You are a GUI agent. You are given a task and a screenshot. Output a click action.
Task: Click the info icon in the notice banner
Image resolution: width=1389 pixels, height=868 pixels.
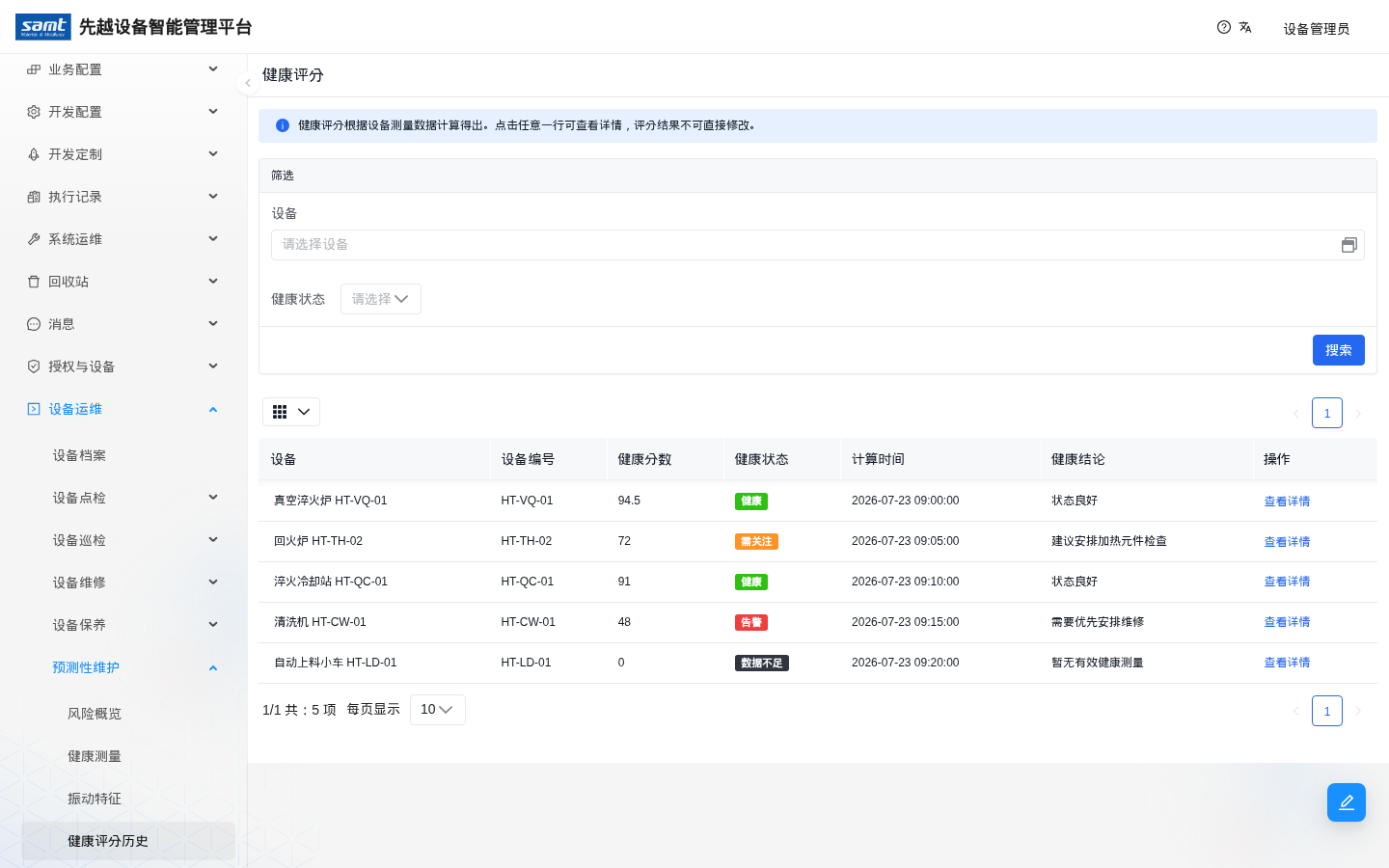coord(283,125)
